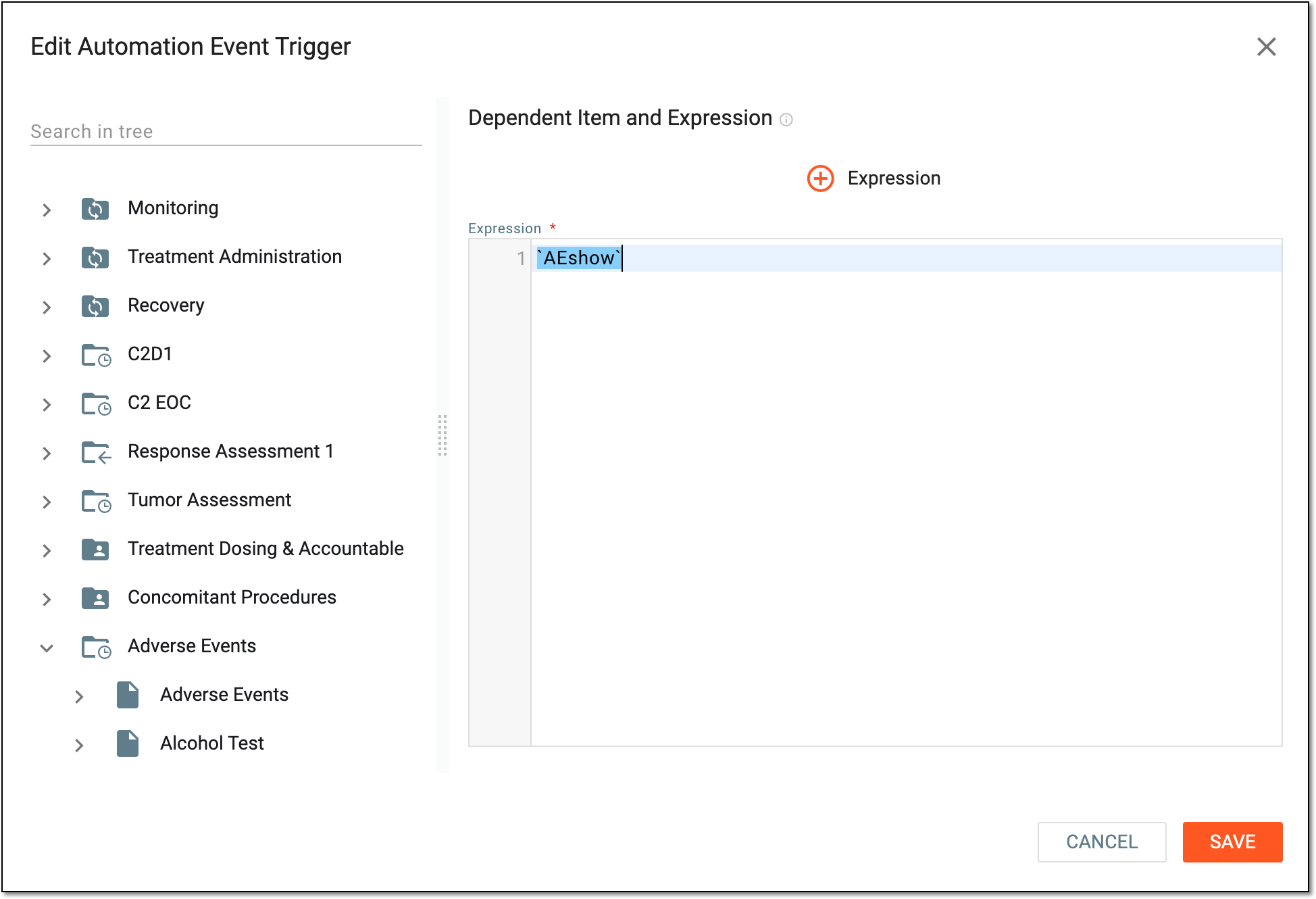Click the Adverse Events form document icon
The image size is (1316, 899).
point(128,695)
